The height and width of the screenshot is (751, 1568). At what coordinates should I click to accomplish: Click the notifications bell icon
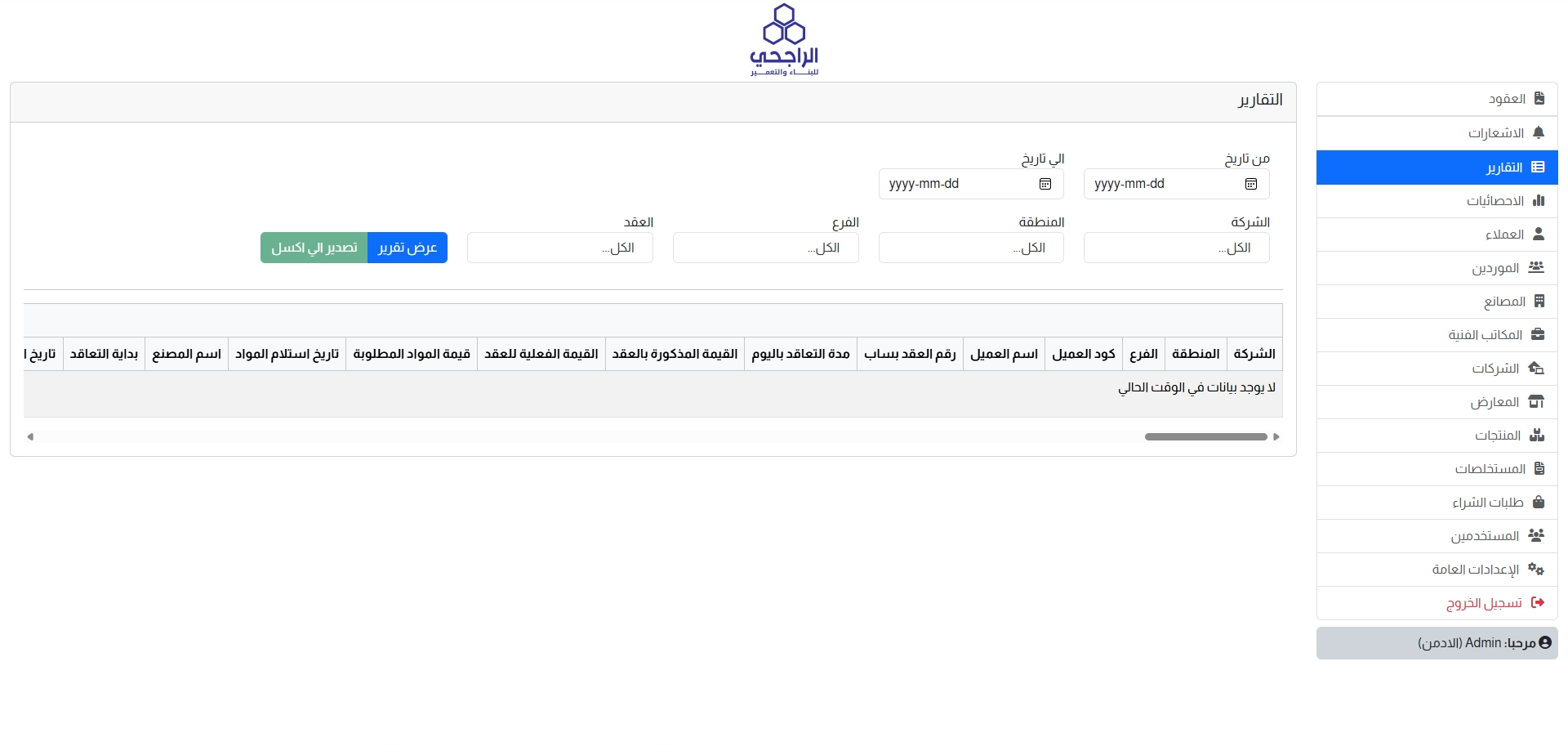pos(1539,132)
